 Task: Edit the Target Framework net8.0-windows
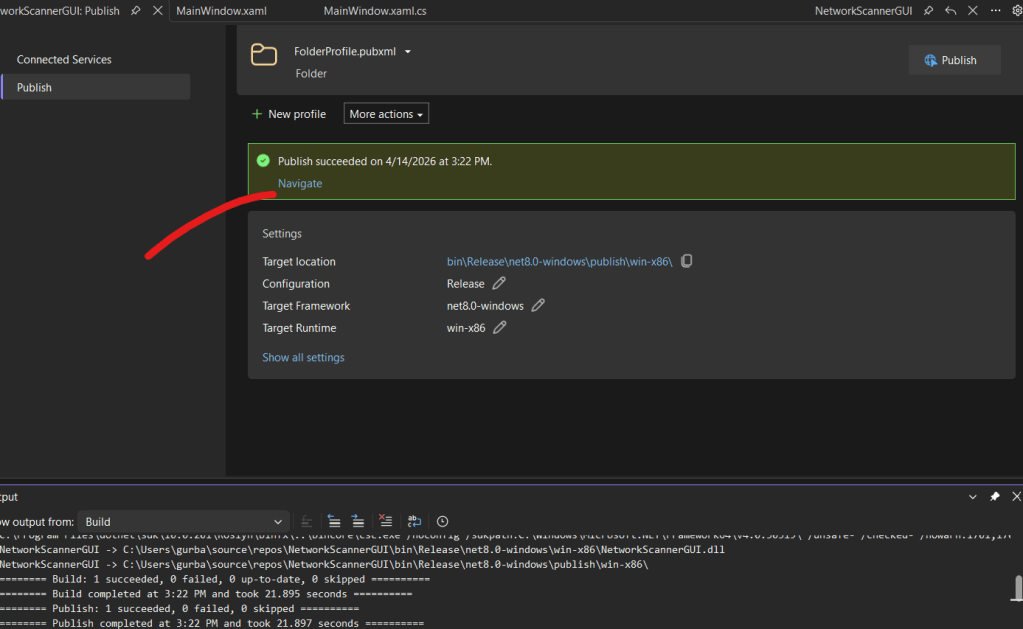(538, 306)
